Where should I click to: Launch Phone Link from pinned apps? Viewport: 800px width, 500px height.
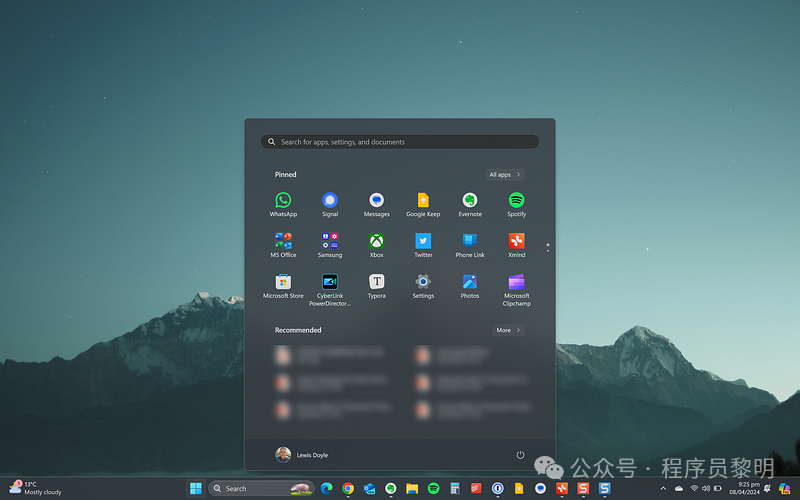[x=470, y=245]
